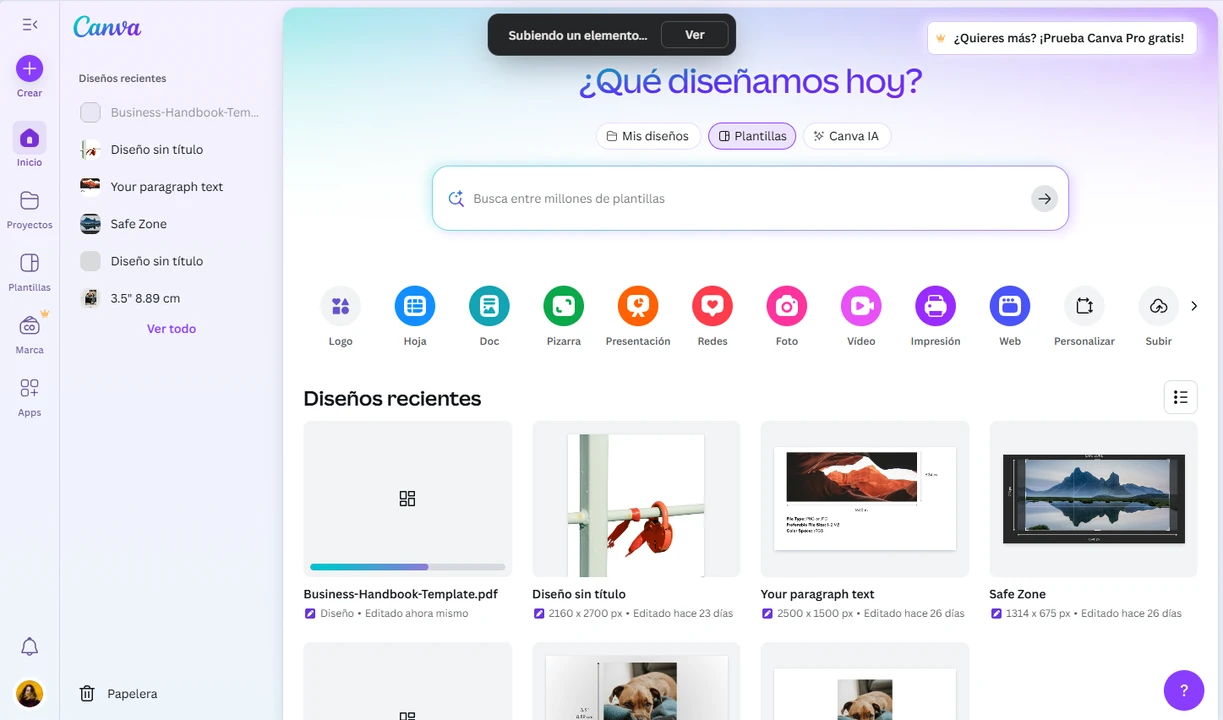Switch recent designs to list view
The width and height of the screenshot is (1223, 720).
[1180, 397]
